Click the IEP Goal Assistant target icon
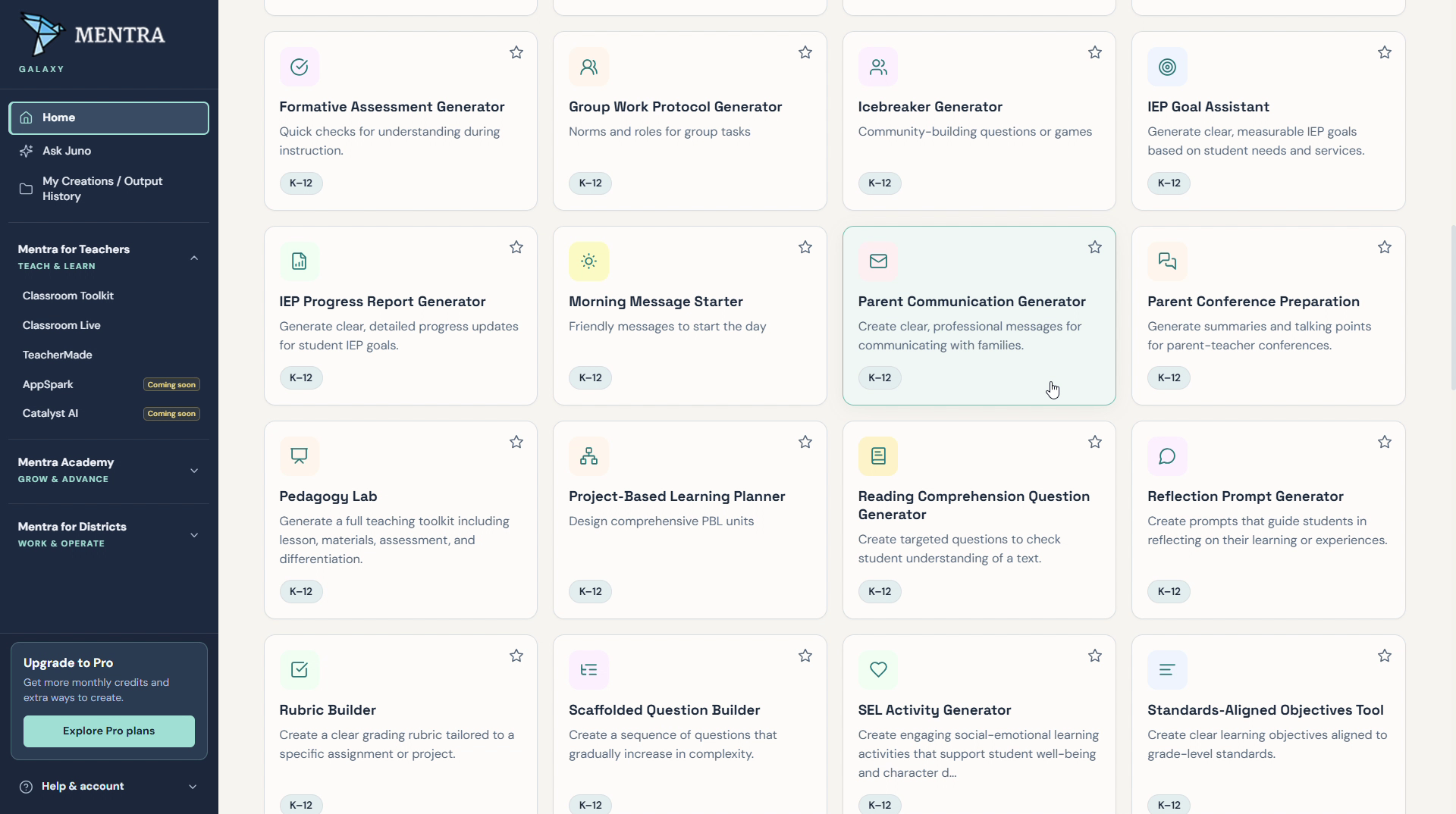Viewport: 1456px width, 814px height. pos(1167,67)
